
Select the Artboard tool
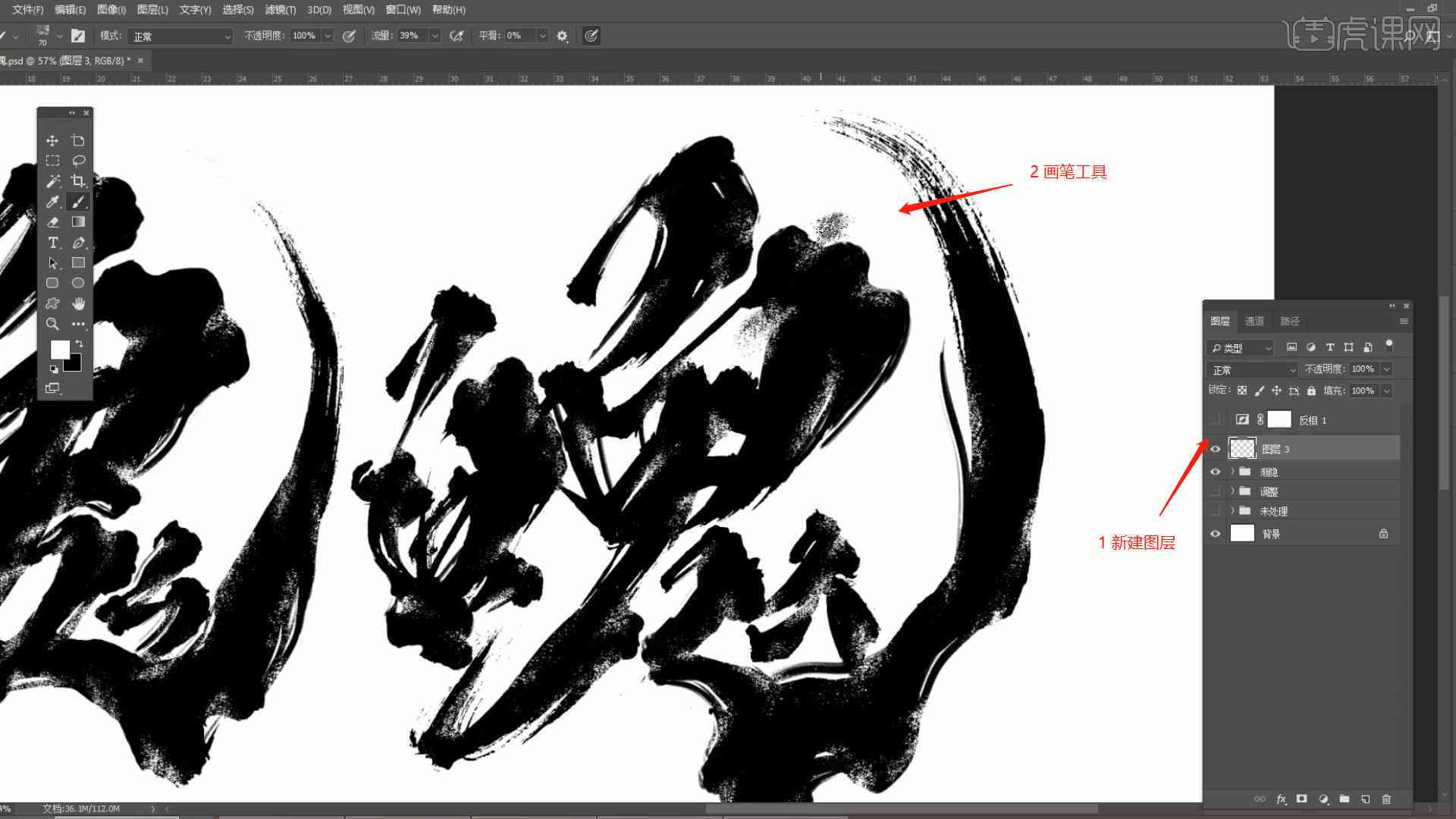click(x=78, y=140)
